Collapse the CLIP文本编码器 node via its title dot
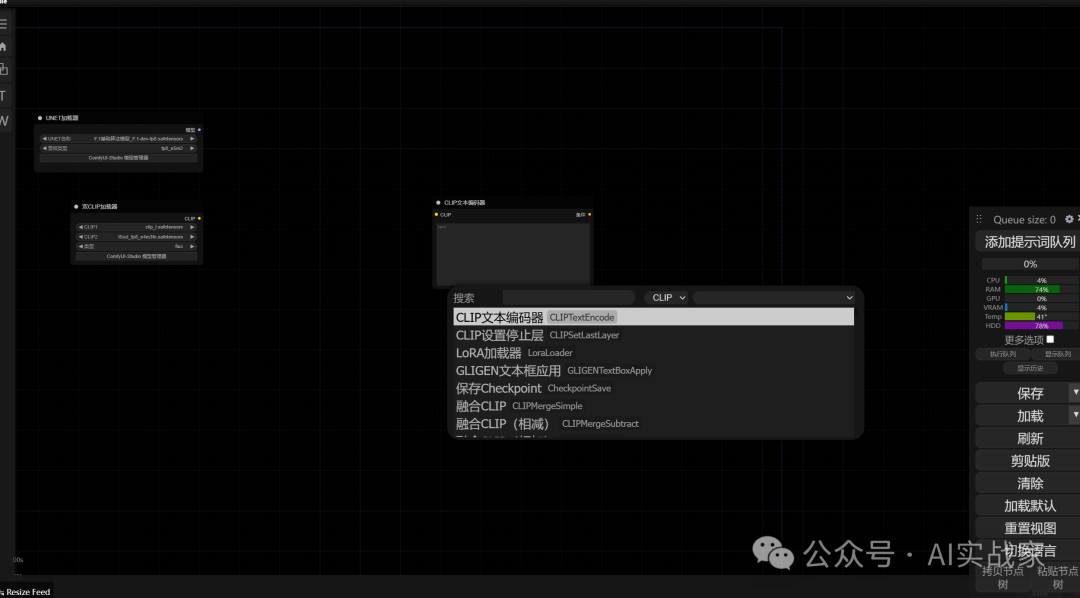The width and height of the screenshot is (1080, 598). (438, 203)
